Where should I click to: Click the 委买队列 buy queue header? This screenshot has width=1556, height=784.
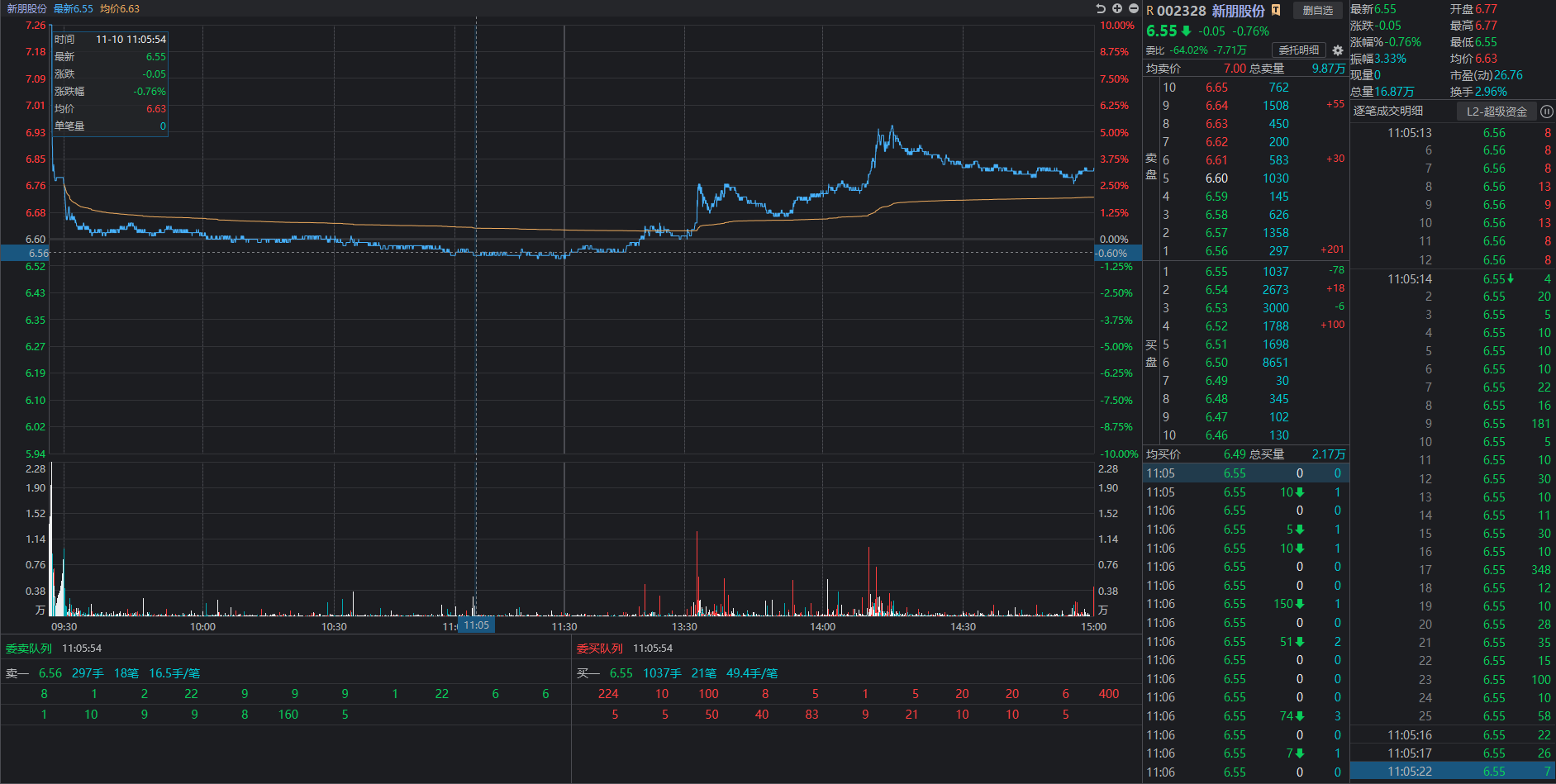pyautogui.click(x=599, y=649)
